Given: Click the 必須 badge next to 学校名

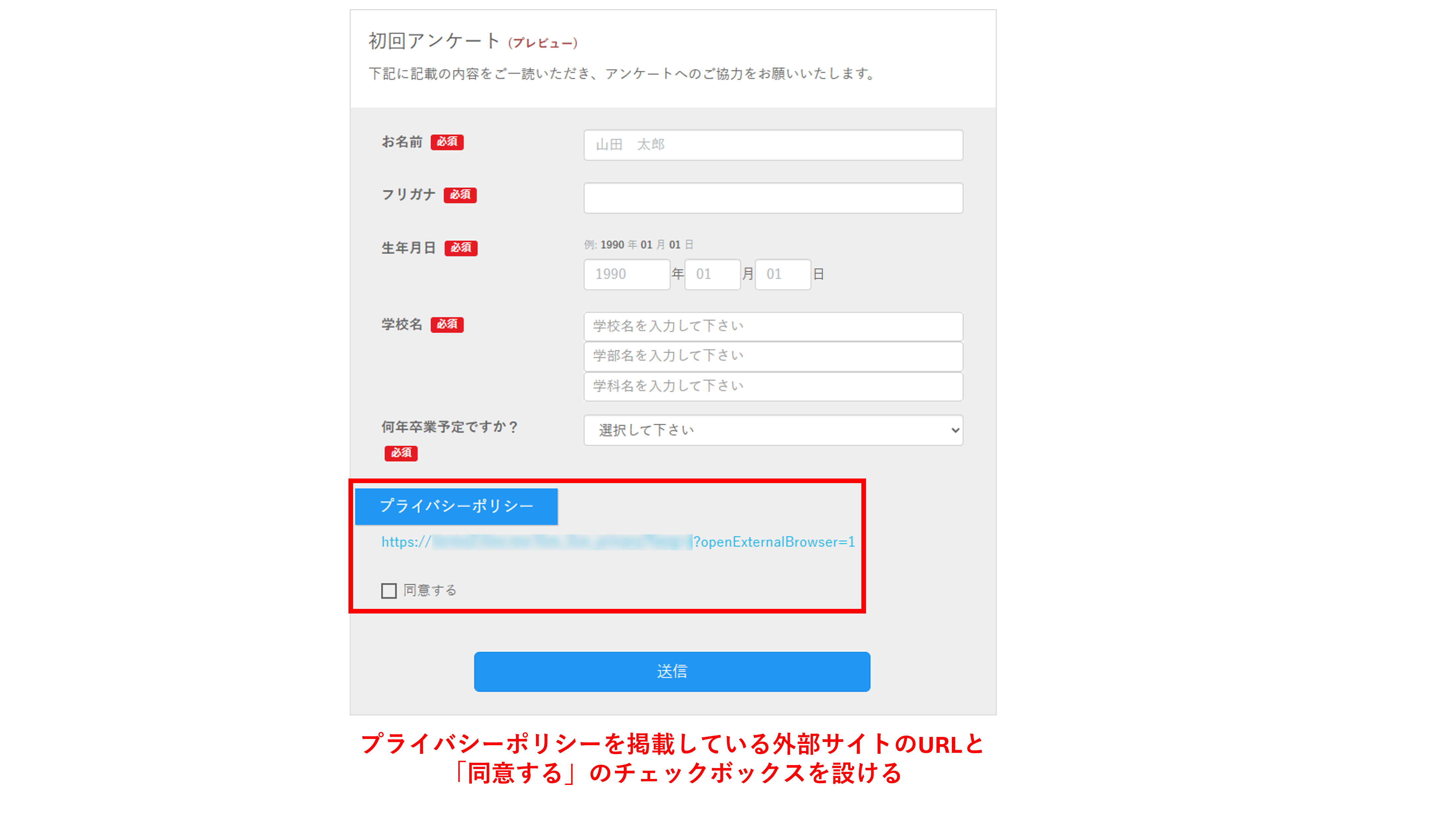Looking at the screenshot, I should coord(447,324).
